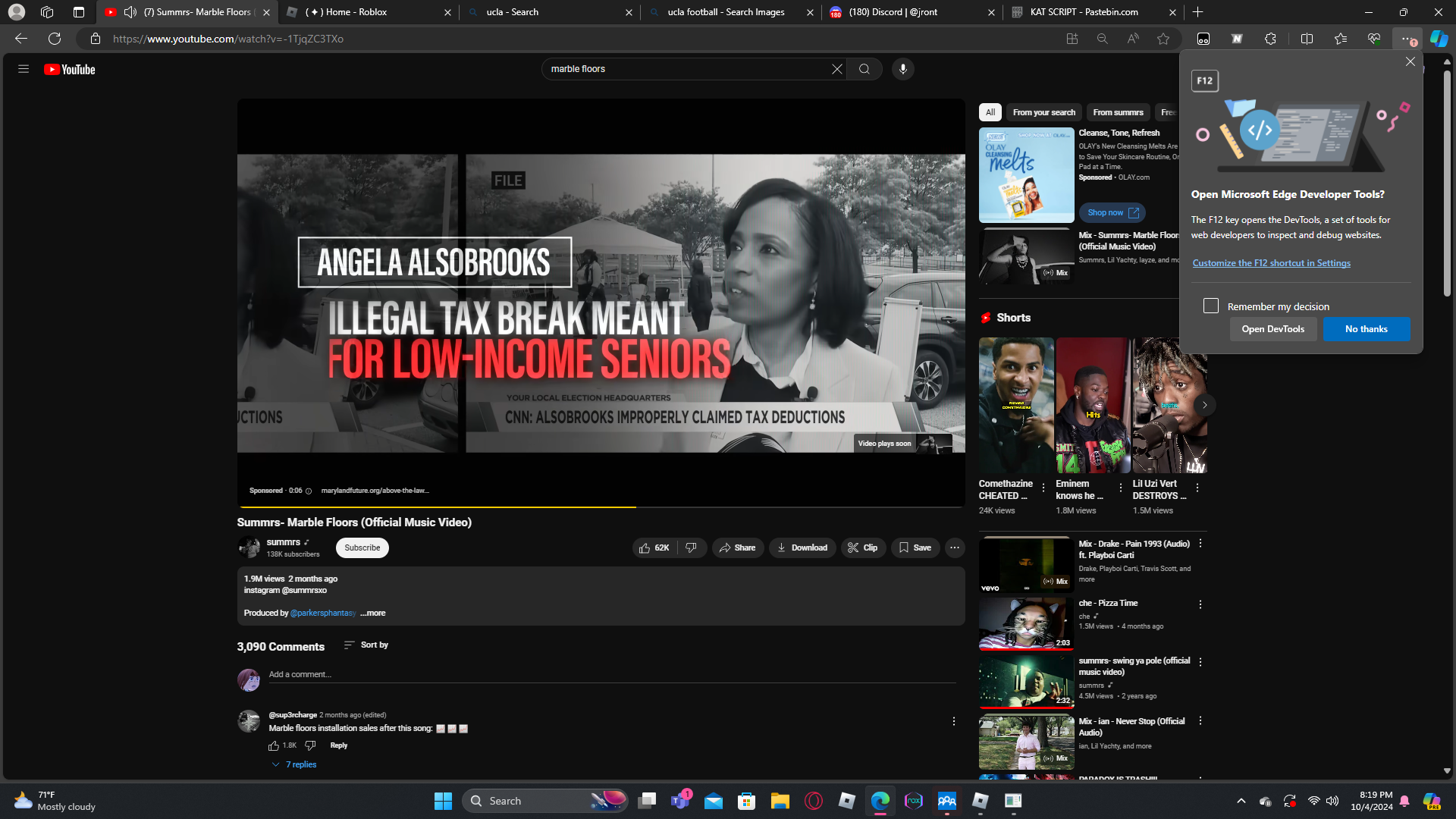The image size is (1456, 819).
Task: Go to the YouTube home logo
Action: click(x=70, y=70)
